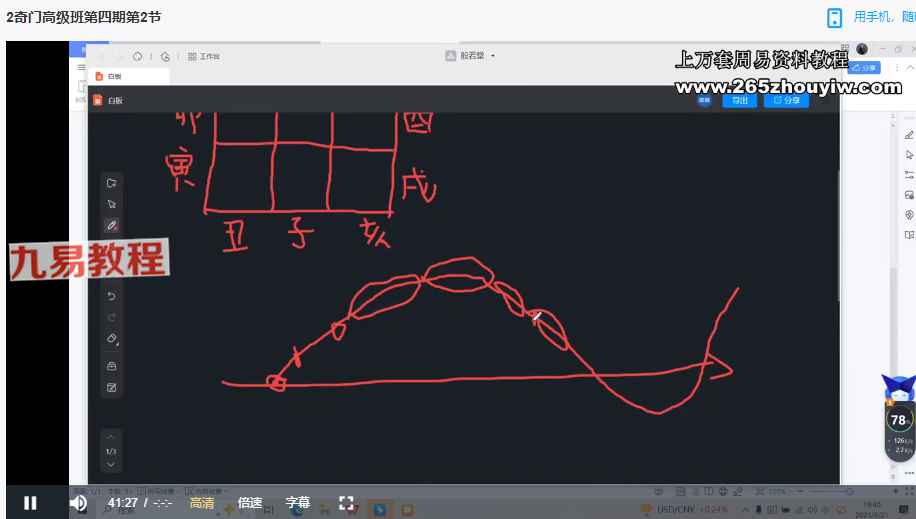Select the eraser tool in whiteboard toolbar
The width and height of the screenshot is (916, 519).
pos(112,339)
